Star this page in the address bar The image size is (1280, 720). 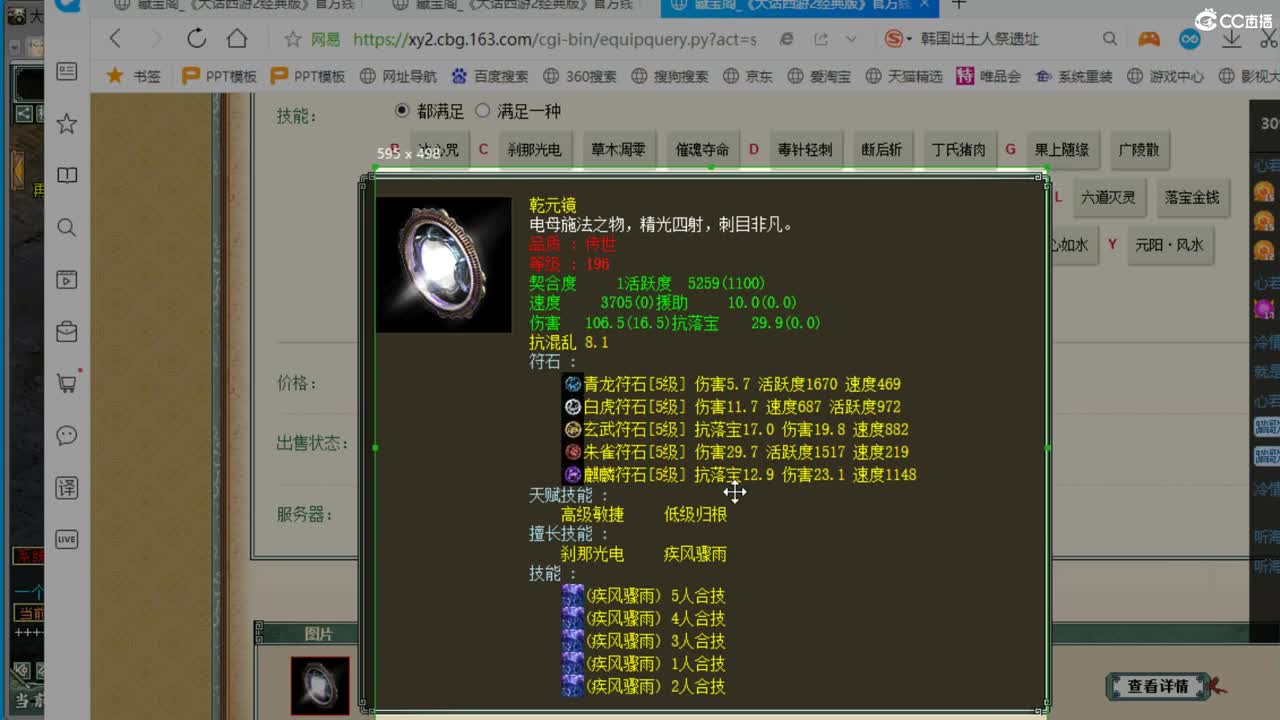292,39
